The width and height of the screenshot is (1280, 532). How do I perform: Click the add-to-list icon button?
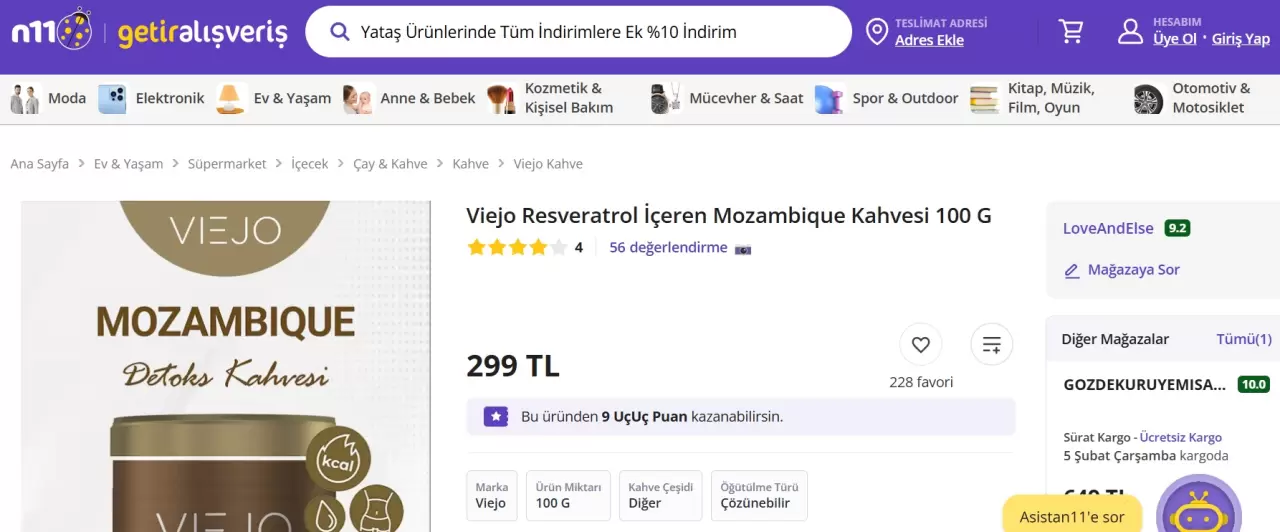click(x=991, y=345)
